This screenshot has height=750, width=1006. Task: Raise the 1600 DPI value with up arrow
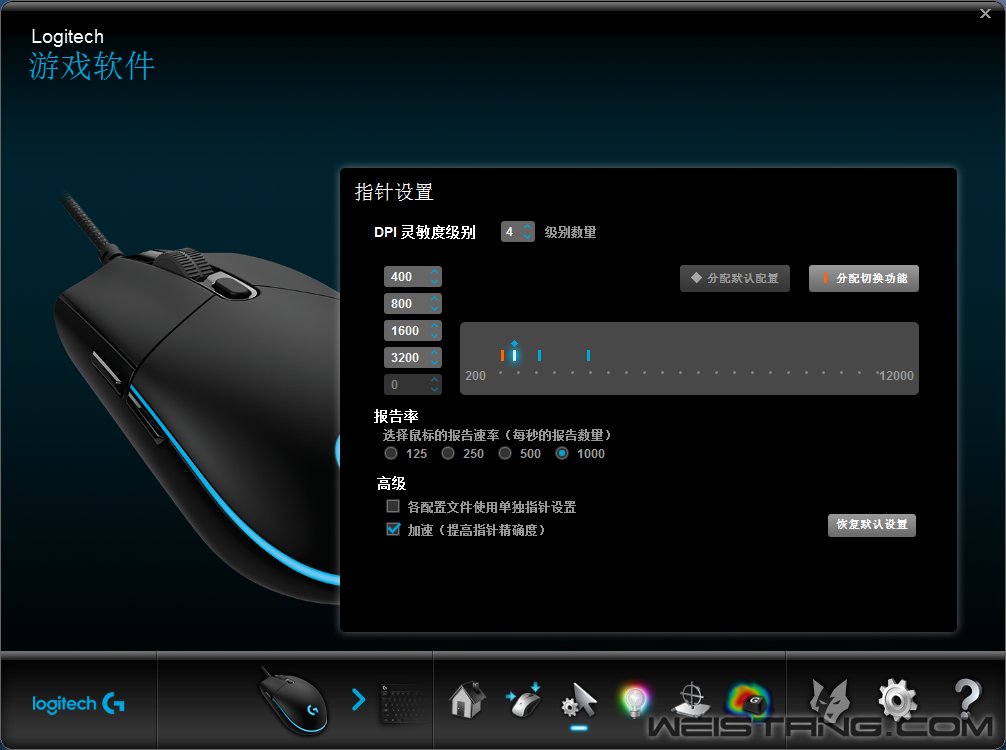pyautogui.click(x=435, y=326)
